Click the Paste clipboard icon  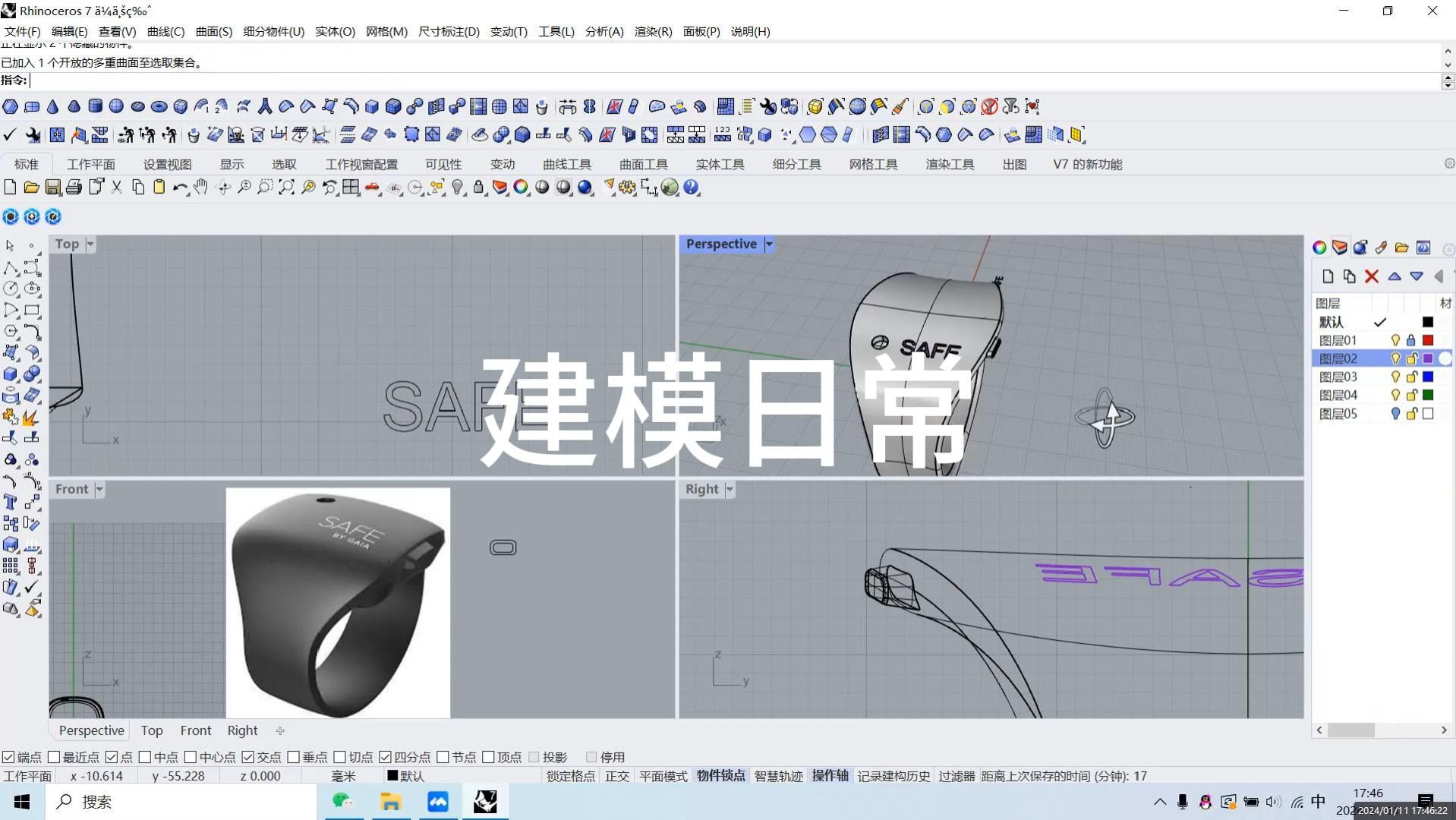[x=159, y=188]
